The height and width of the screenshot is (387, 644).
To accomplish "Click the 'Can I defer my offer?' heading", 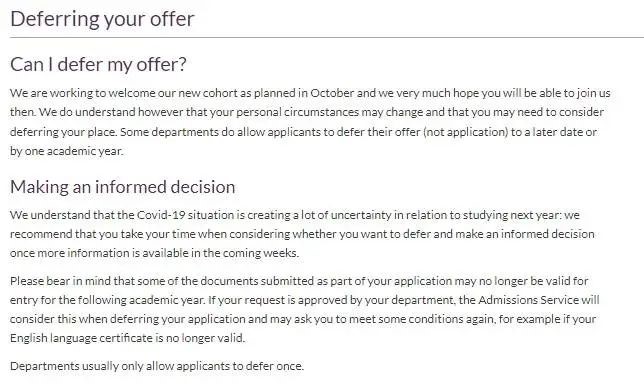I will pyautogui.click(x=98, y=64).
